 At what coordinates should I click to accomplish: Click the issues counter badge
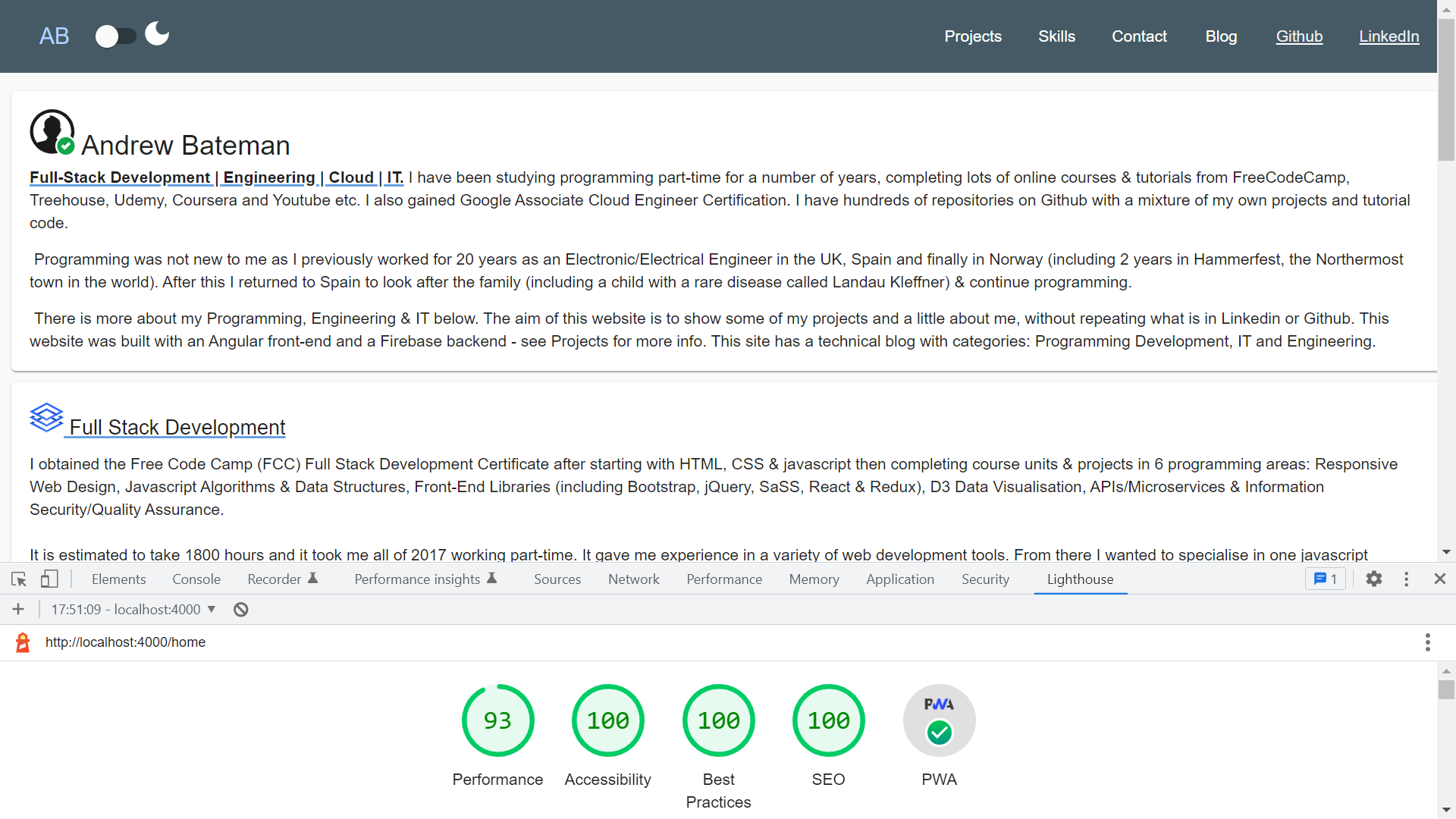point(1325,579)
